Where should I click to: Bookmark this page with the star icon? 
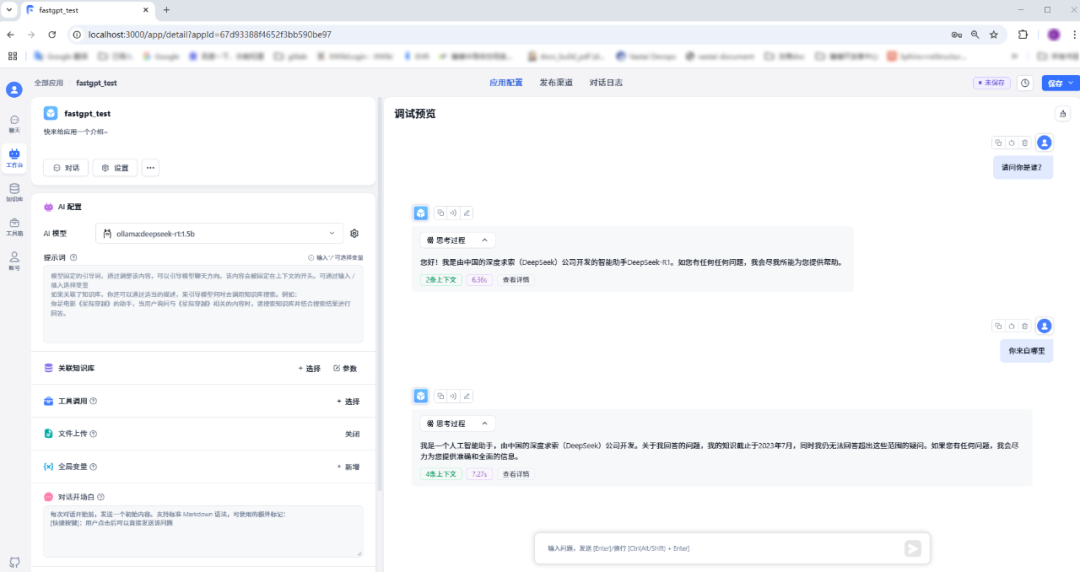click(x=993, y=34)
